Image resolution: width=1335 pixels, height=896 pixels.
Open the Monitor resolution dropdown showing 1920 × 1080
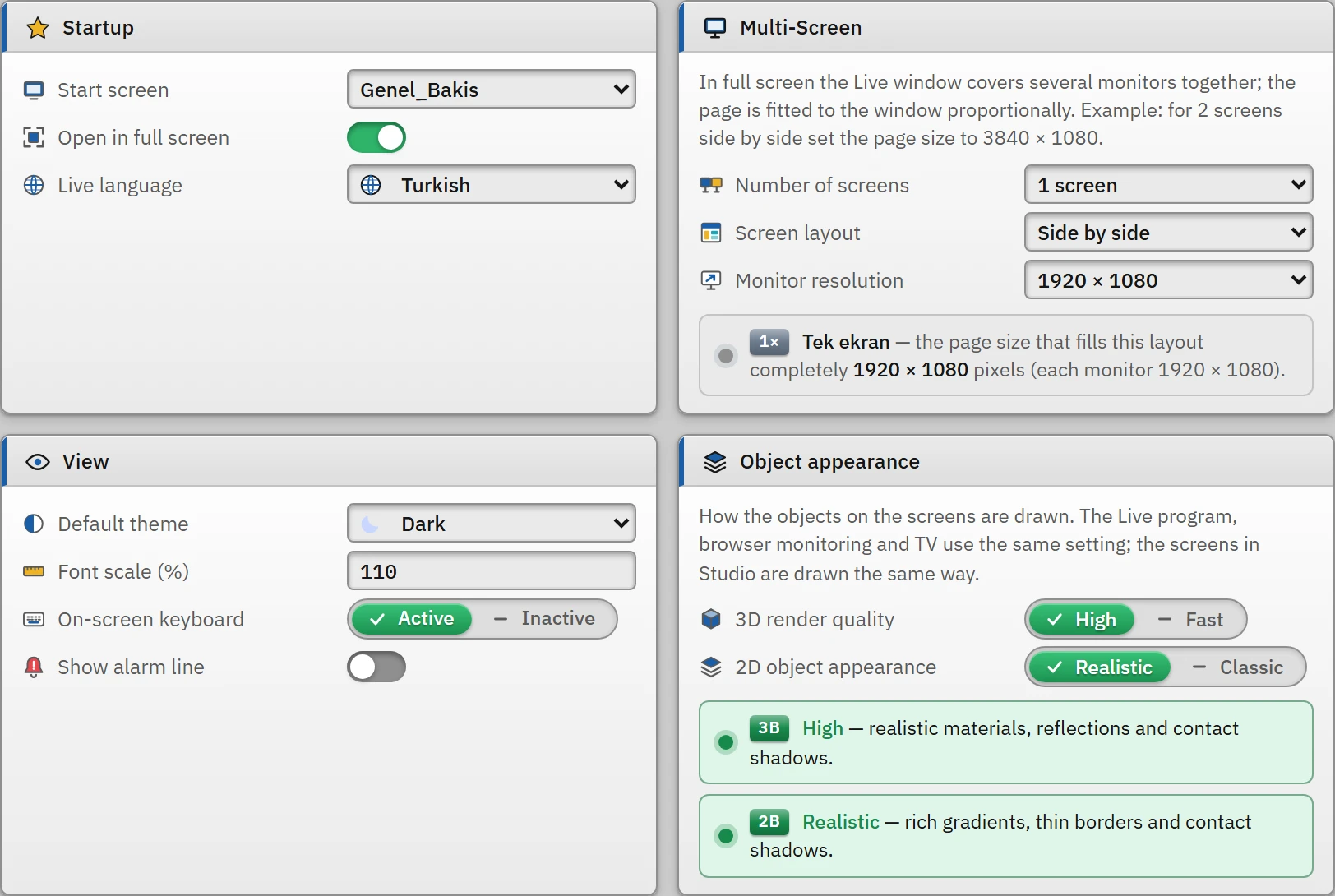pyautogui.click(x=1169, y=280)
